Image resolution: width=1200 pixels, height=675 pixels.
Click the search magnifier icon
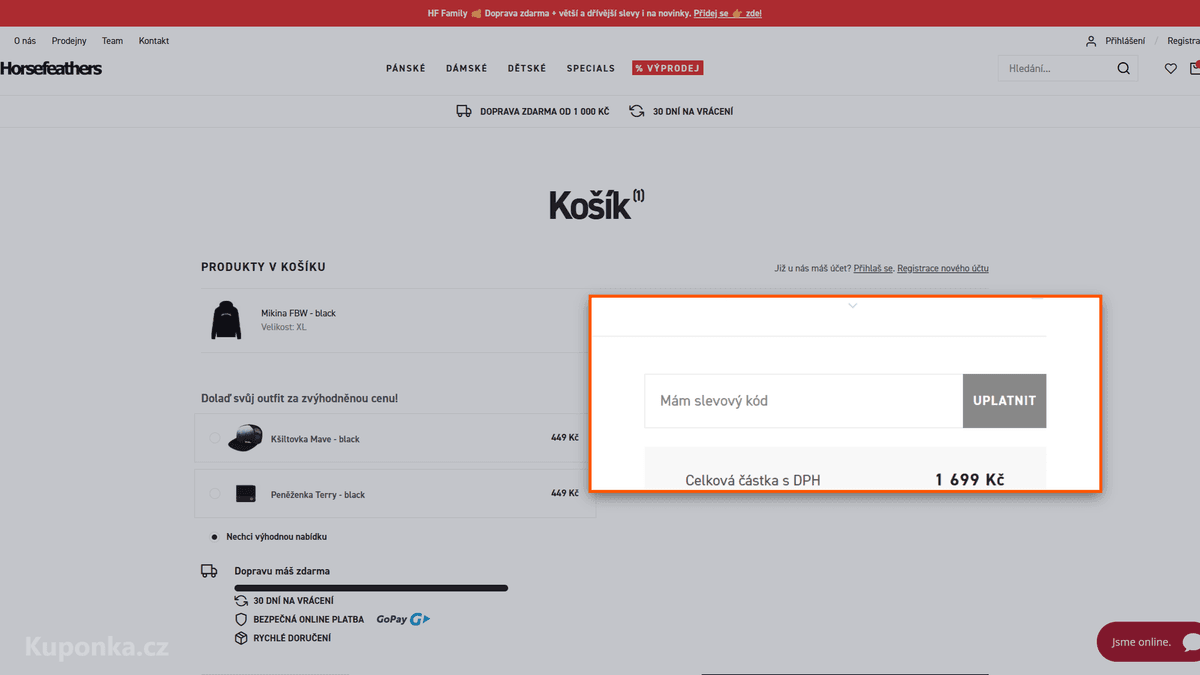point(1123,69)
